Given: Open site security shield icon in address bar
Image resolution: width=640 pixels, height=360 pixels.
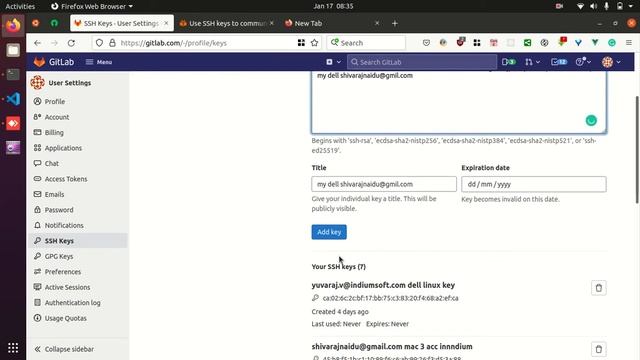Looking at the screenshot, I should tap(99, 43).
